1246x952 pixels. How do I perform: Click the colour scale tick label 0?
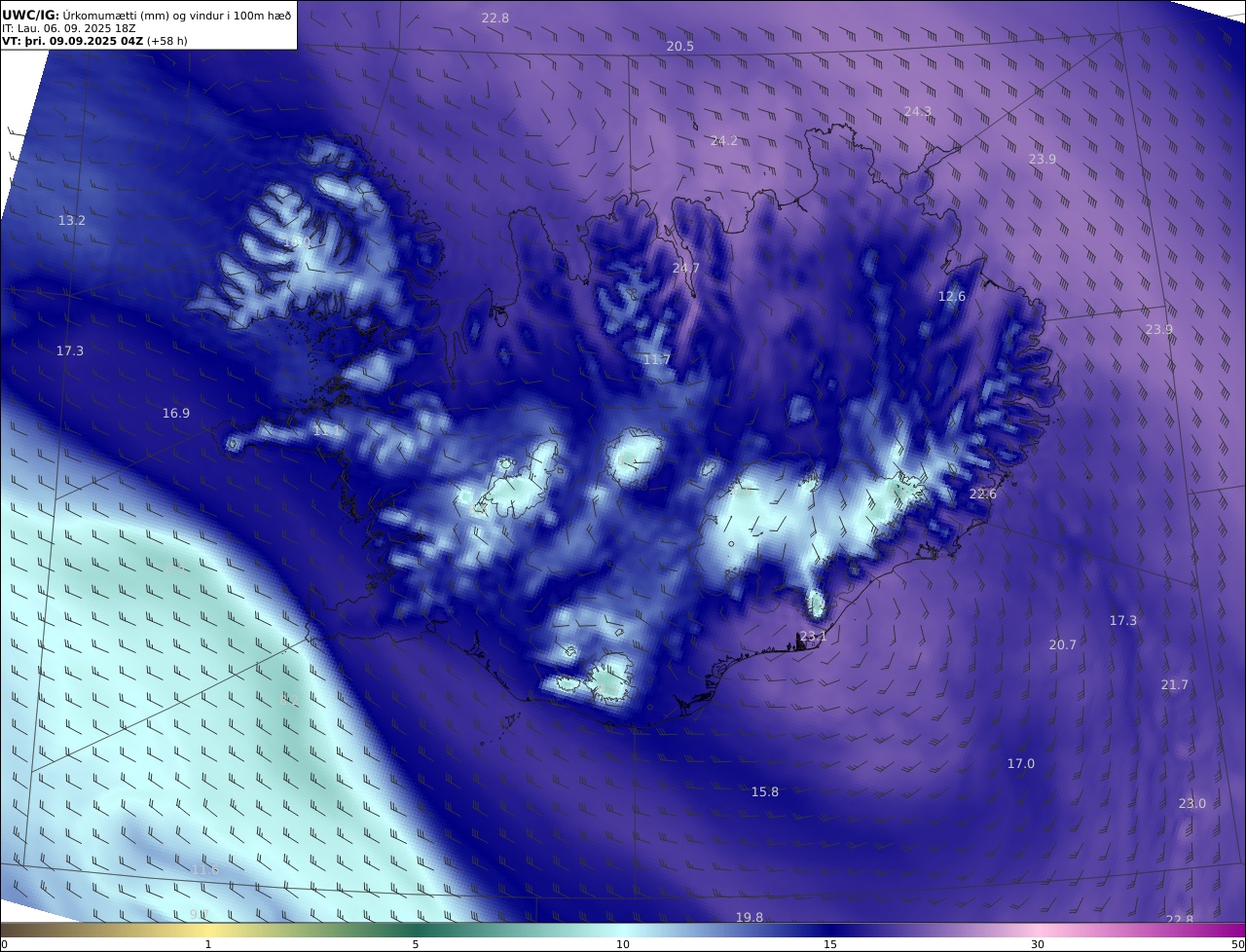pyautogui.click(x=4, y=944)
